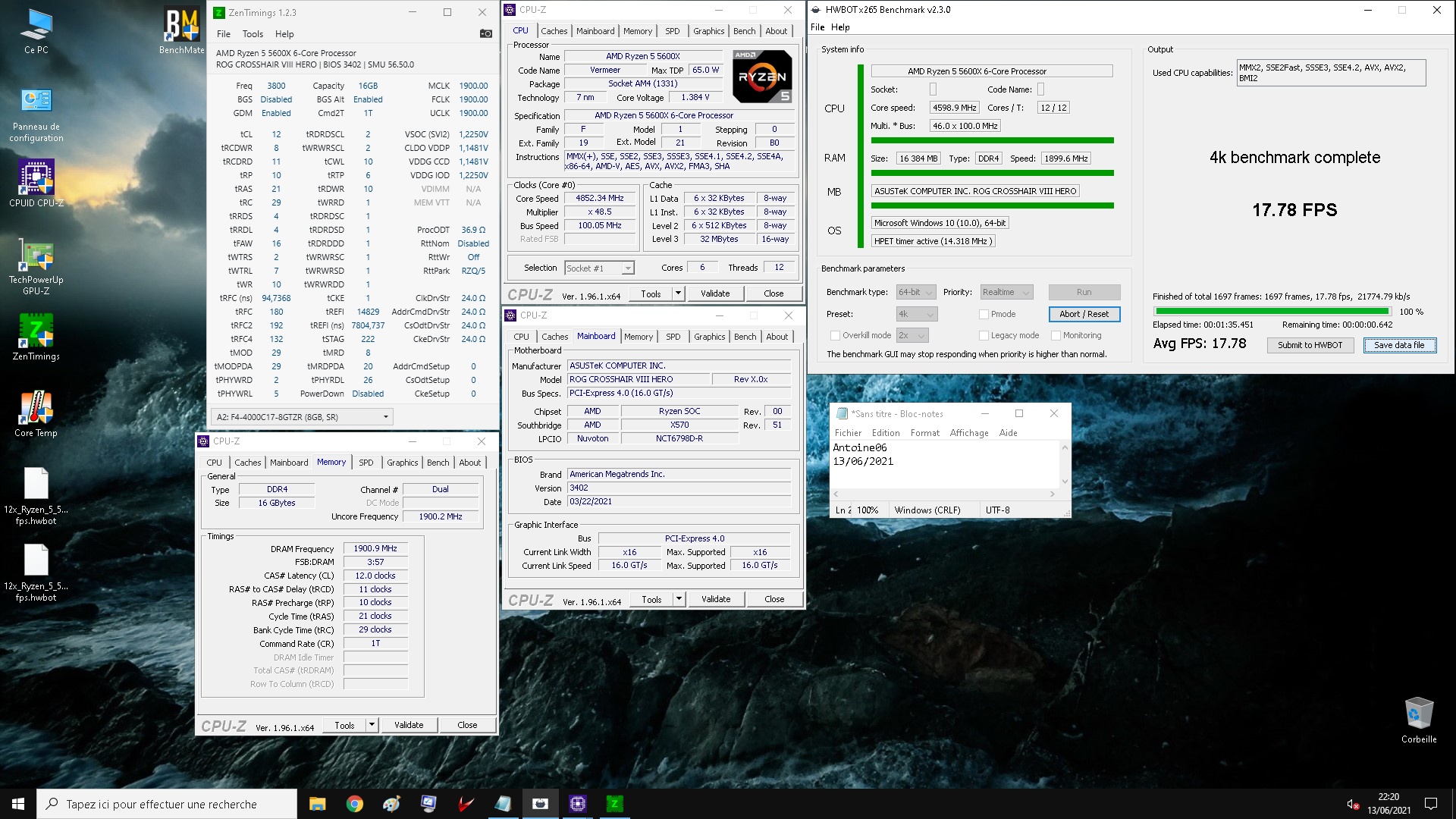
Task: Open the Tools menu in ZenTimings
Action: pyautogui.click(x=253, y=34)
